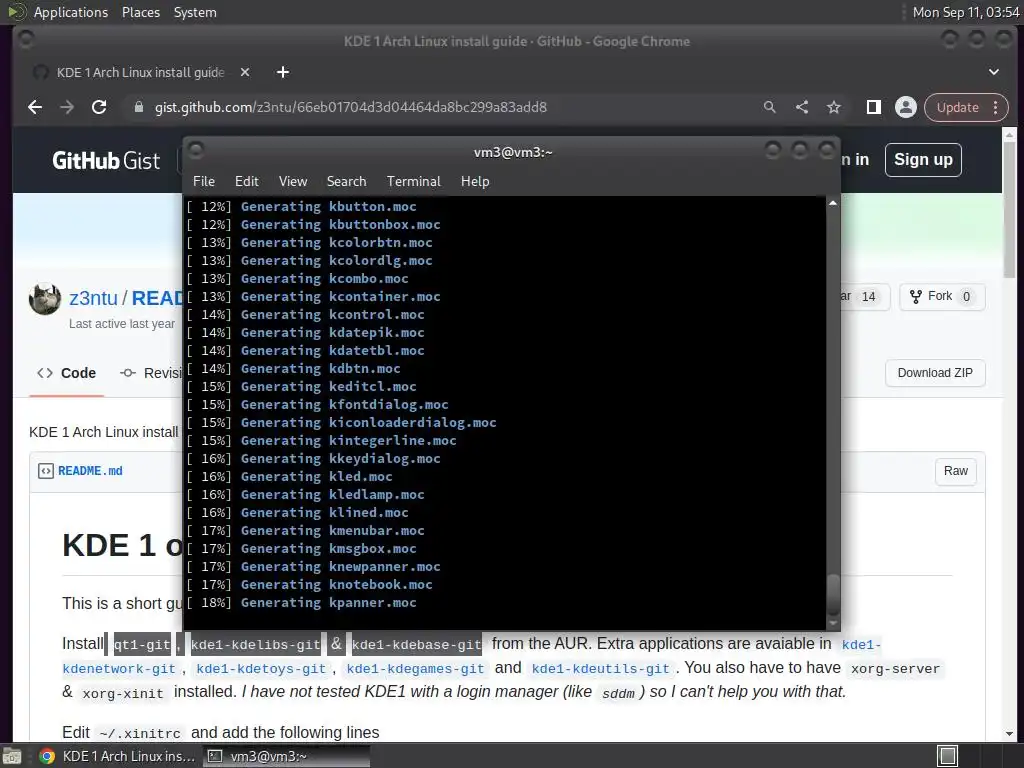The height and width of the screenshot is (768, 1024).
Task: Click the zoom magnifier icon in address bar
Action: click(x=770, y=107)
